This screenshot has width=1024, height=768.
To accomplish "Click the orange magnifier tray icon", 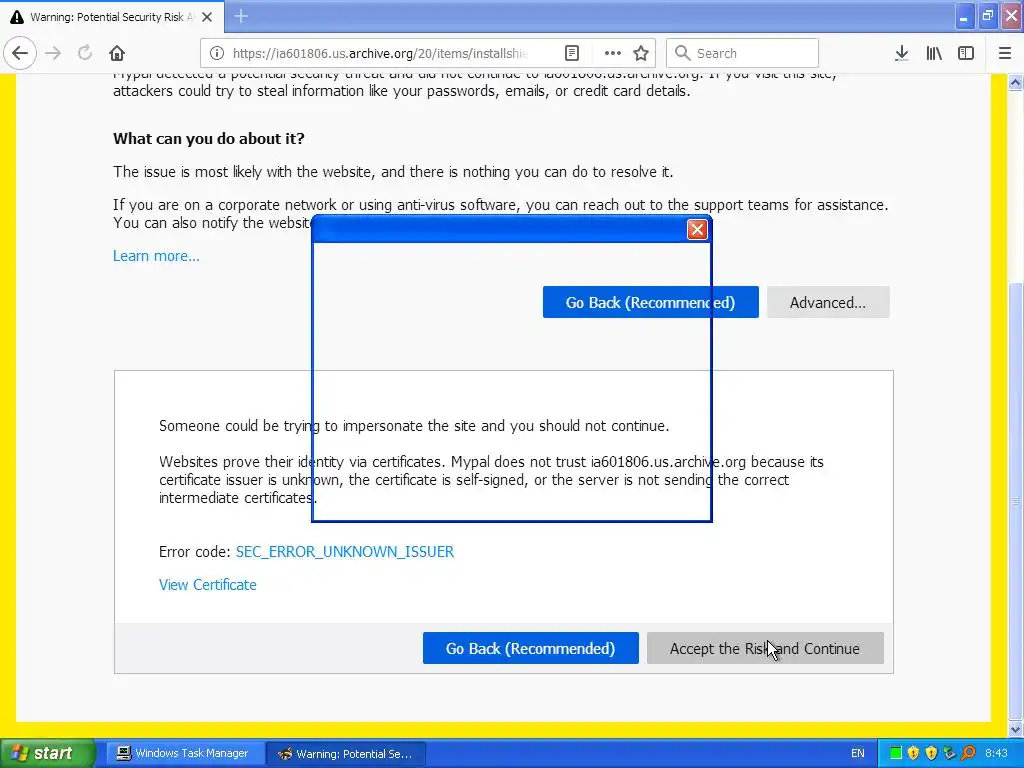I will 968,754.
